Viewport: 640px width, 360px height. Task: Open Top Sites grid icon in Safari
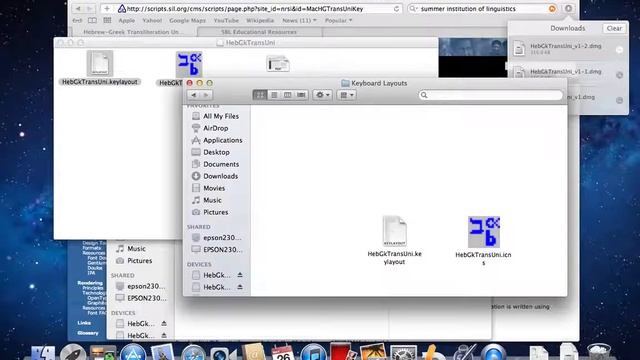107,20
